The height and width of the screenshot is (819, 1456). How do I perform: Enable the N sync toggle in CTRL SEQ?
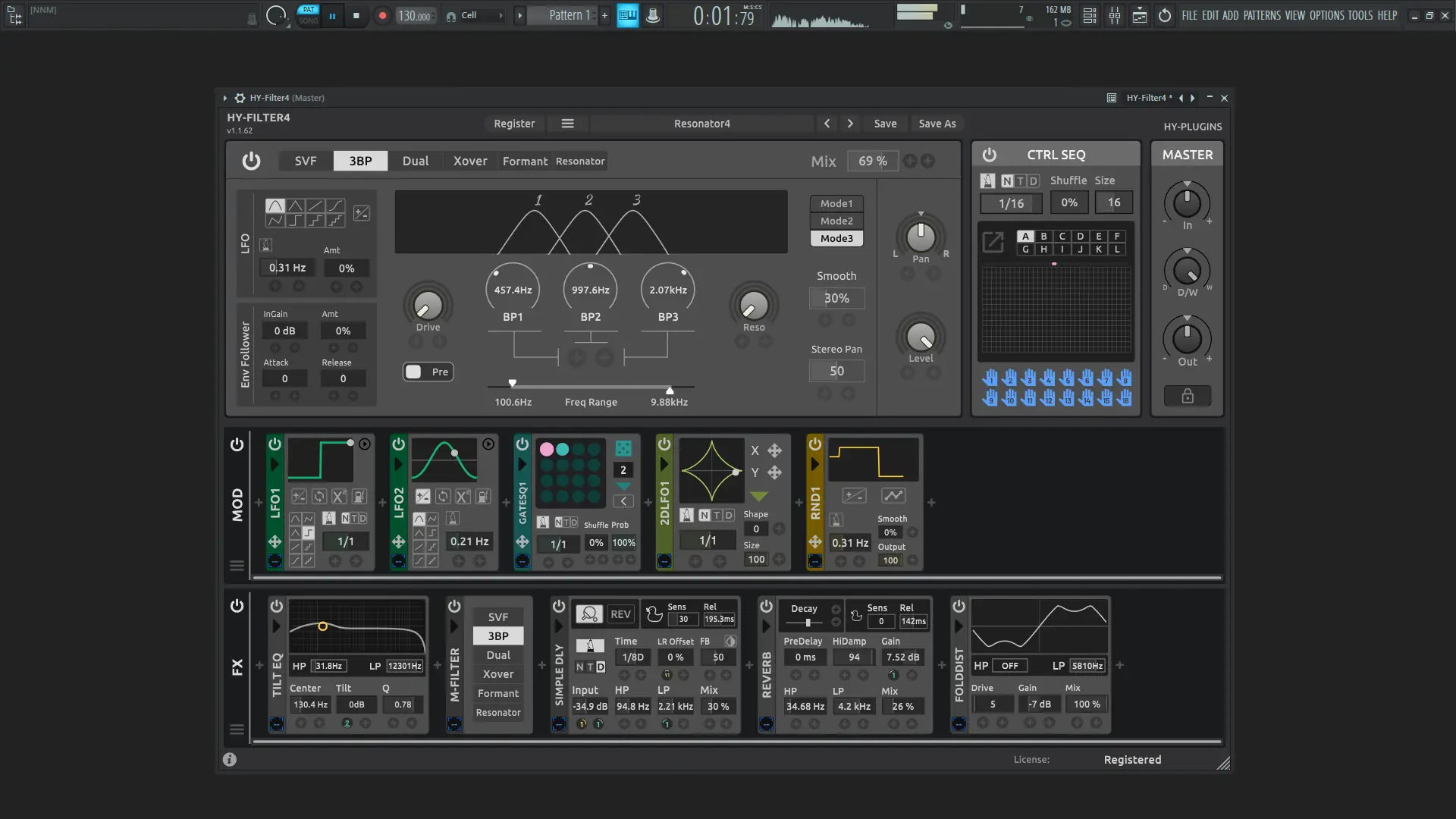click(x=1007, y=180)
